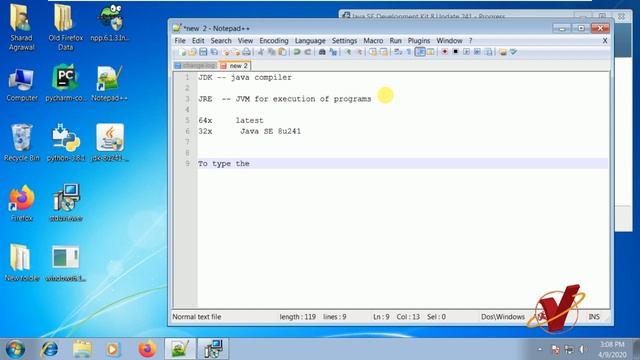This screenshot has width=640, height=360.
Task: Click the volume speaker tray icon
Action: click(x=581, y=349)
